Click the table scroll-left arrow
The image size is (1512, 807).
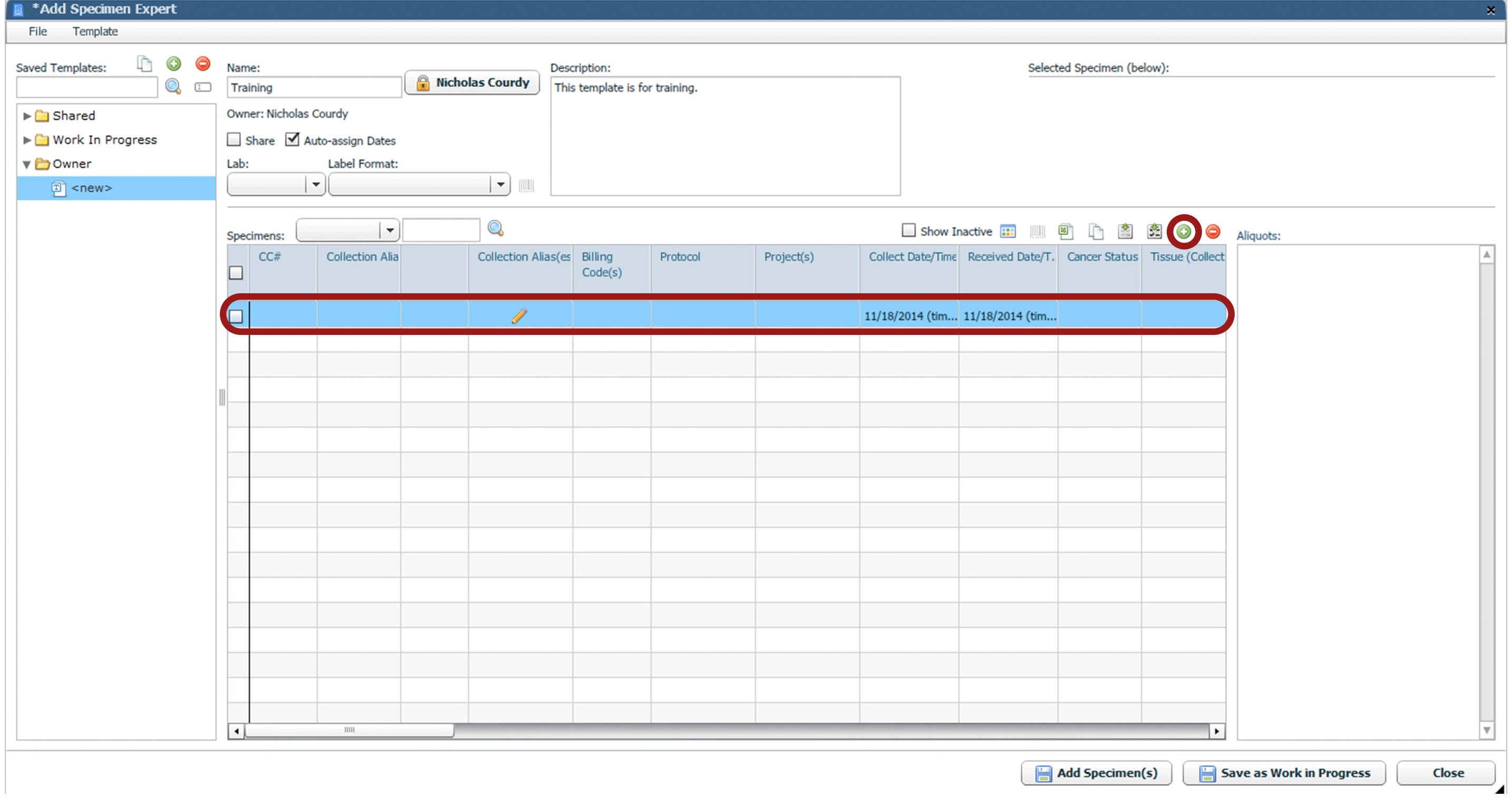(x=236, y=731)
